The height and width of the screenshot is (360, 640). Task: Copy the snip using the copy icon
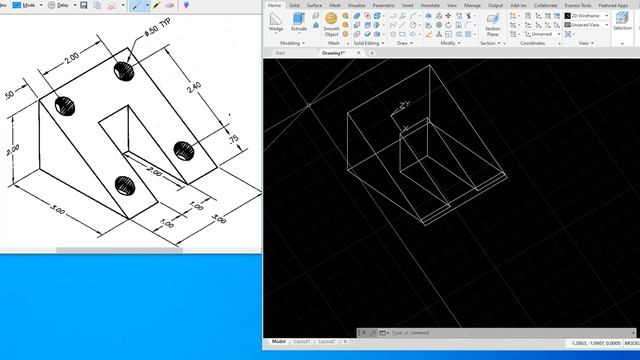97,5
